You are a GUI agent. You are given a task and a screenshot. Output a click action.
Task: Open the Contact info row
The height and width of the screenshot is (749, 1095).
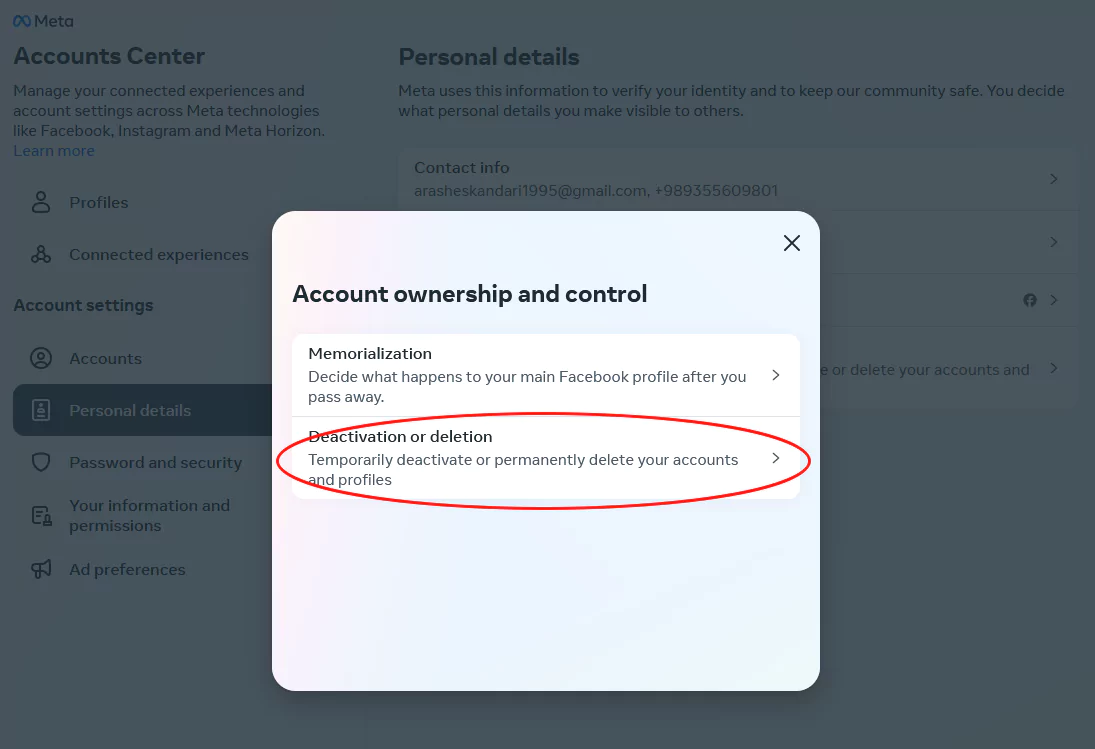pyautogui.click(x=700, y=179)
